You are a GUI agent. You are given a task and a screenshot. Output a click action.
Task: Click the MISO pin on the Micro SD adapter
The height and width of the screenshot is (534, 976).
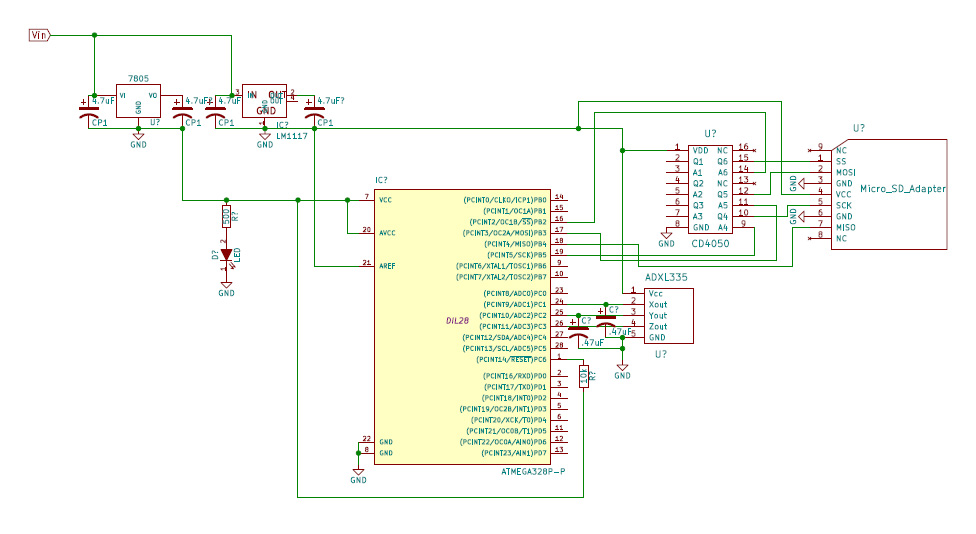(x=846, y=227)
